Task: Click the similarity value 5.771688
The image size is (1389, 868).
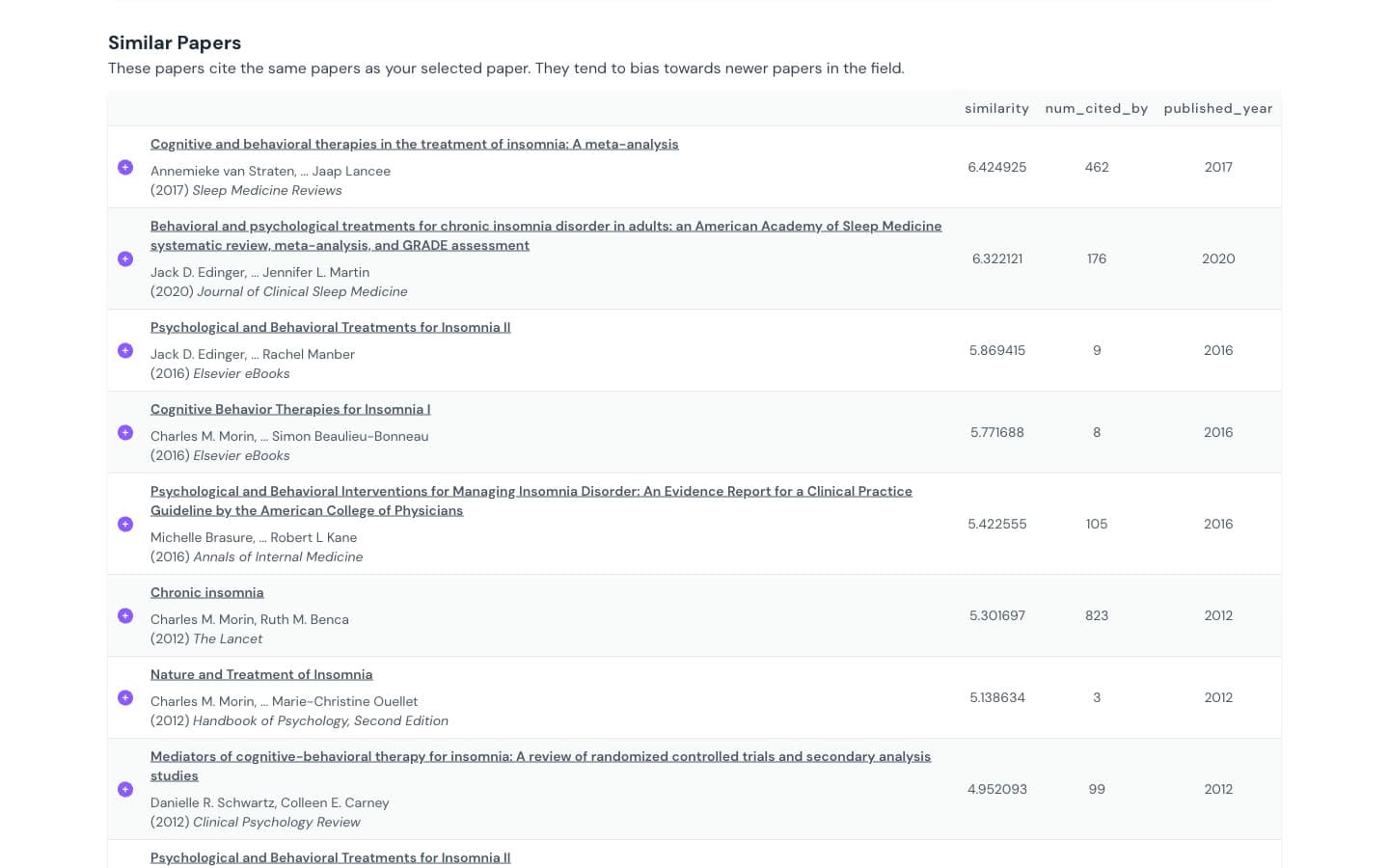Action: pyautogui.click(x=997, y=432)
